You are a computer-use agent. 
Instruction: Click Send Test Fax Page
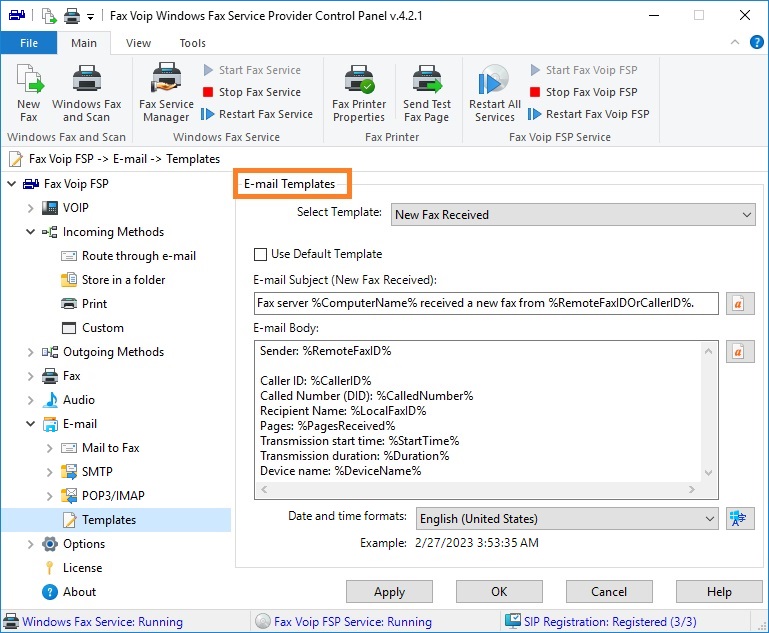[x=427, y=93]
